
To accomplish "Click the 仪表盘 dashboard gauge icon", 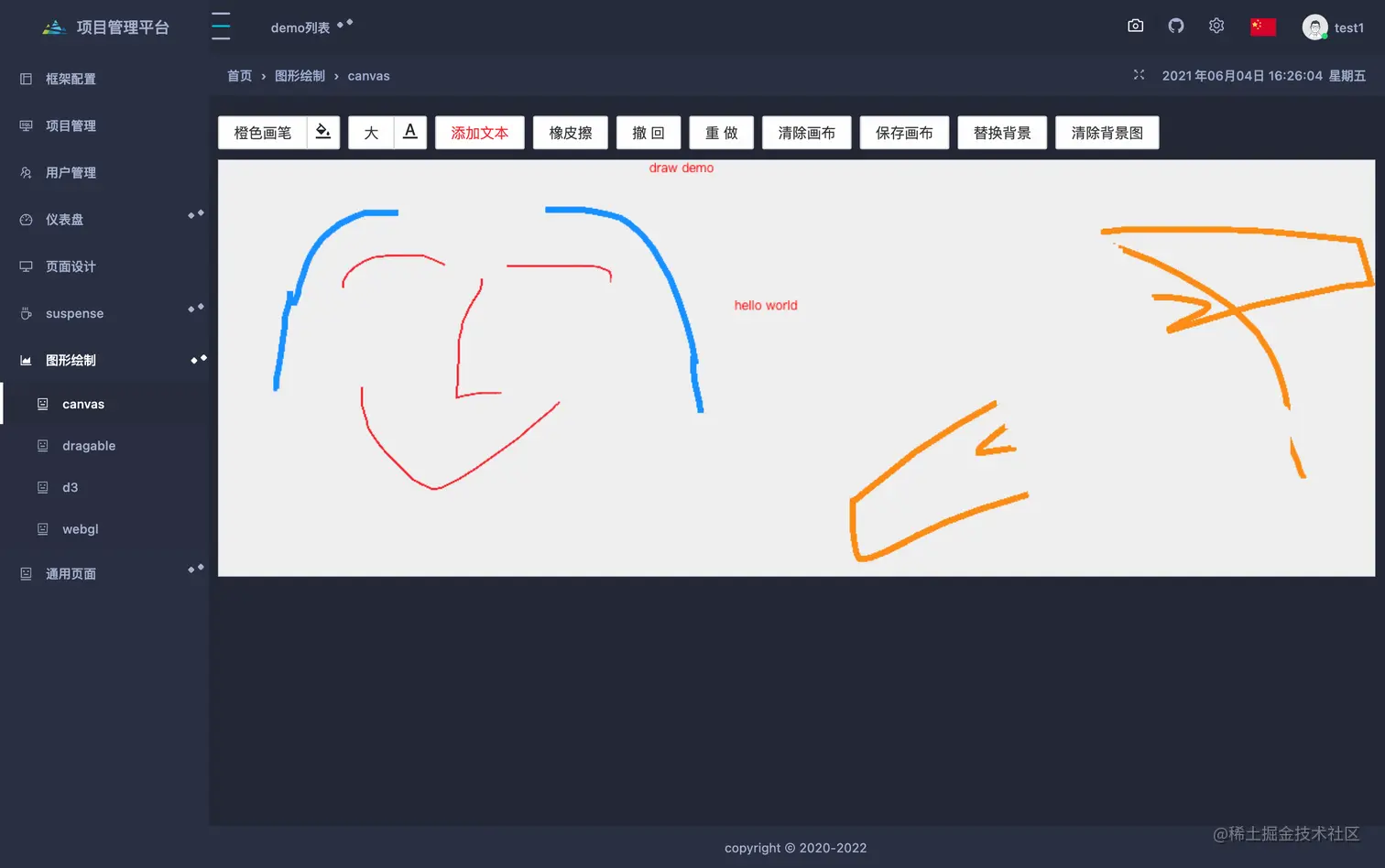I will (x=26, y=220).
